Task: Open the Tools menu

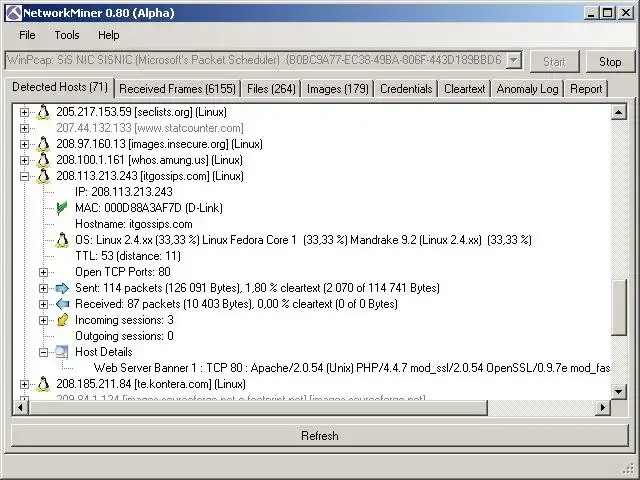Action: pos(67,35)
